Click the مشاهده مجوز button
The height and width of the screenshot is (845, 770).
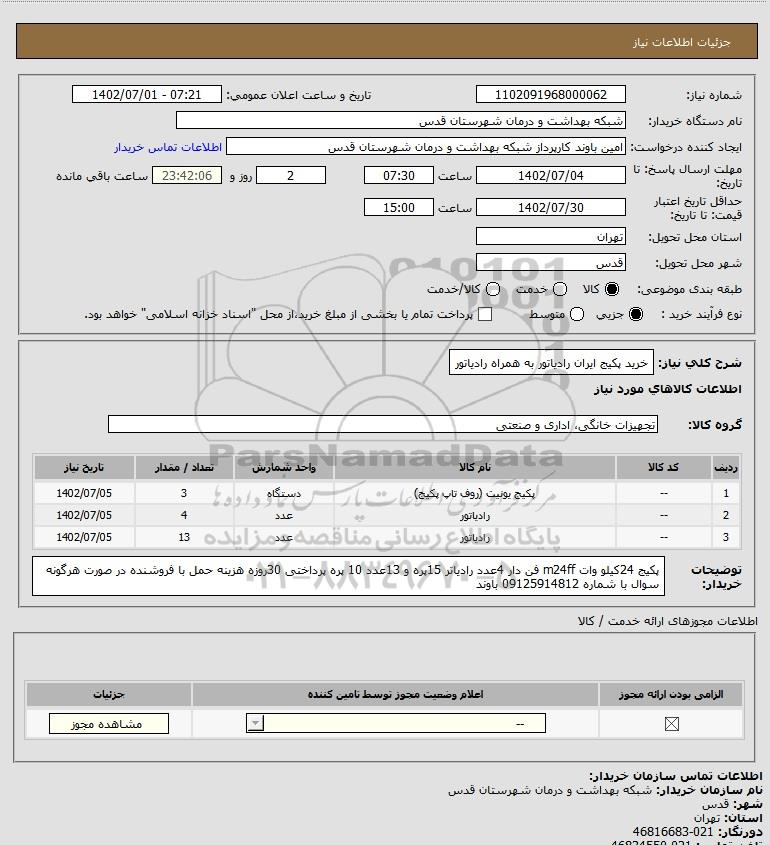[108, 724]
